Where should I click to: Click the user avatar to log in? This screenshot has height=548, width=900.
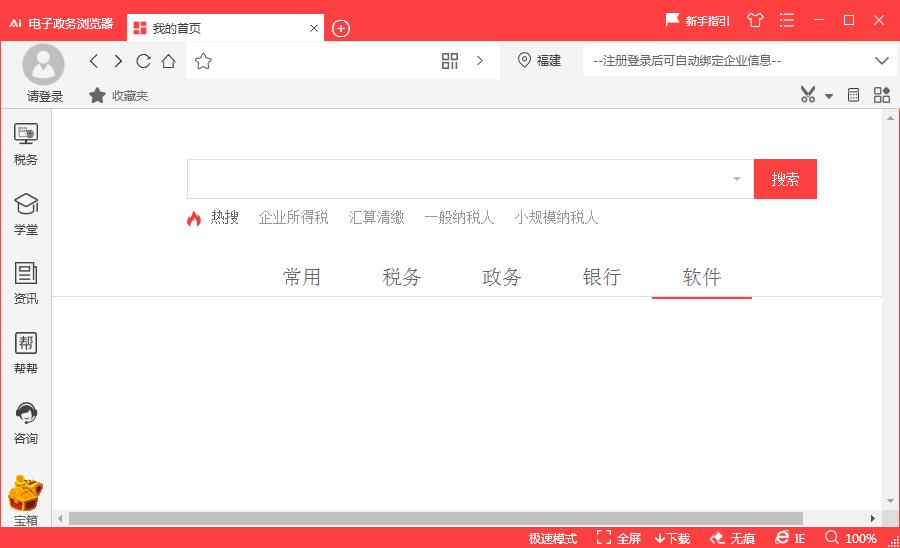44,64
